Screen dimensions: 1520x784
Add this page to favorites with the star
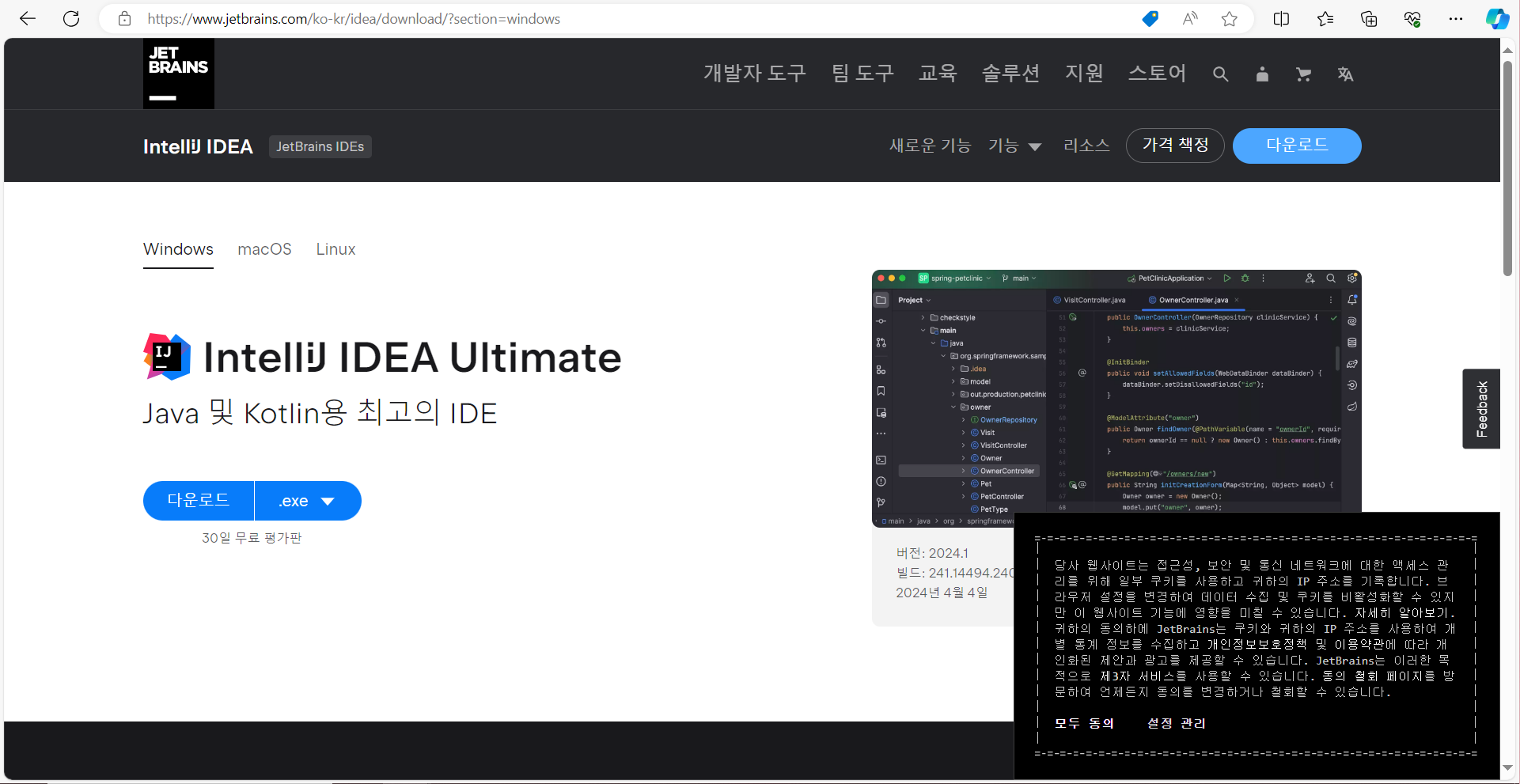tap(1229, 19)
